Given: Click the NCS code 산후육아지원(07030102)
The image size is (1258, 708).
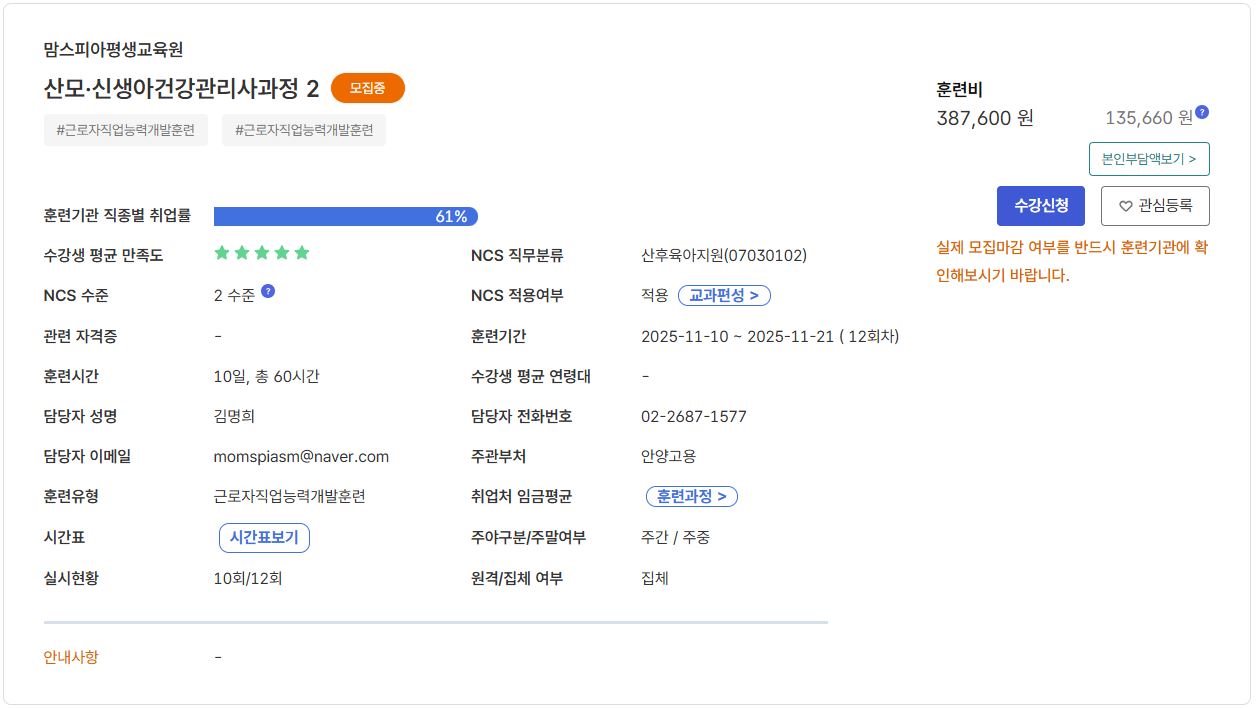Looking at the screenshot, I should pyautogui.click(x=723, y=256).
